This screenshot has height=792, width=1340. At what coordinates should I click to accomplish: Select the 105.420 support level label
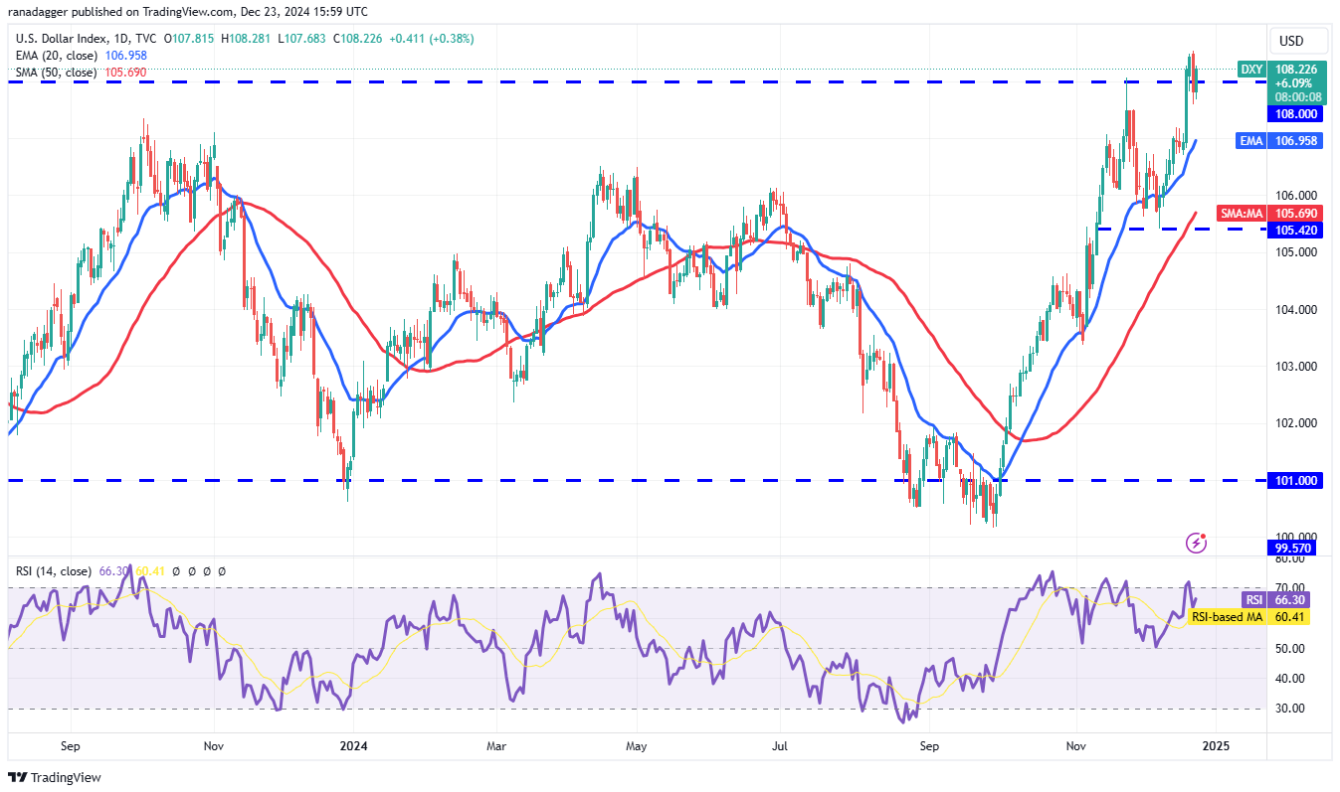(x=1296, y=230)
